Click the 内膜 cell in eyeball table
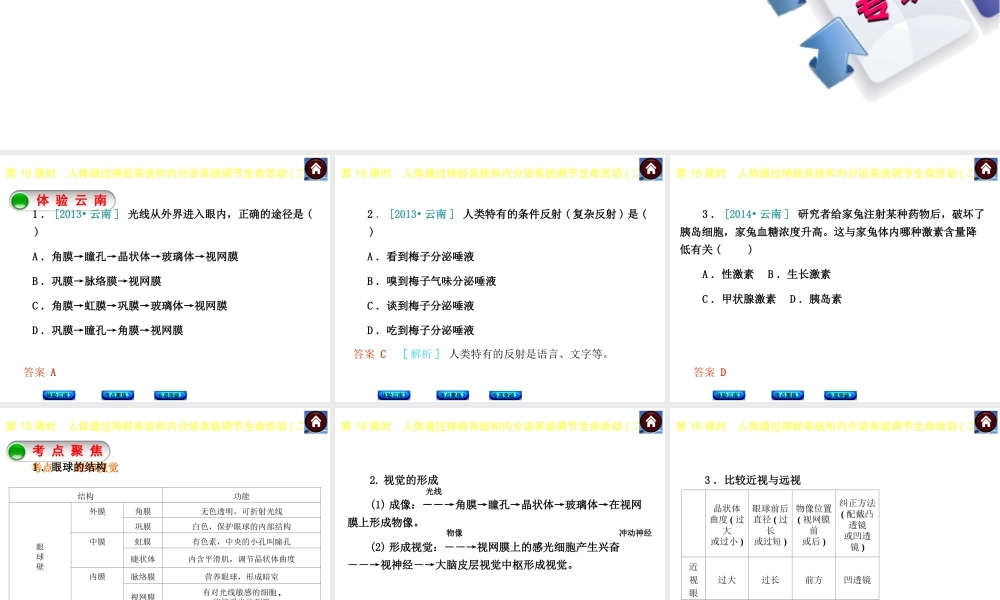The width and height of the screenshot is (1000, 600). pos(97,576)
